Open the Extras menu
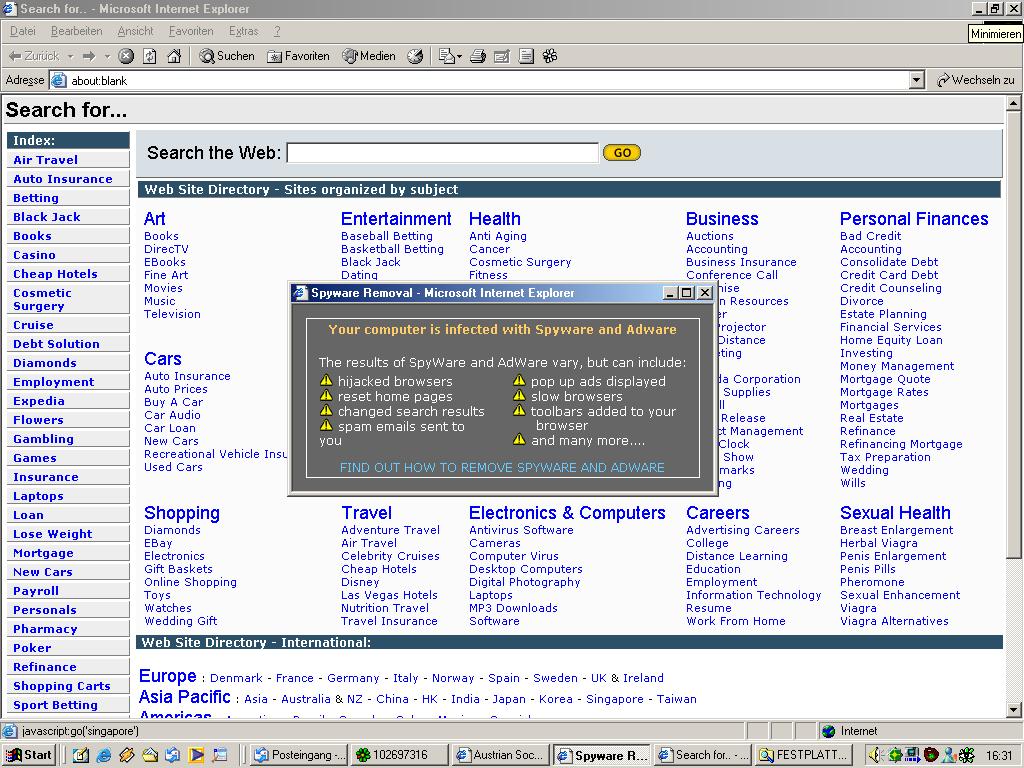This screenshot has width=1024, height=768. 244,31
